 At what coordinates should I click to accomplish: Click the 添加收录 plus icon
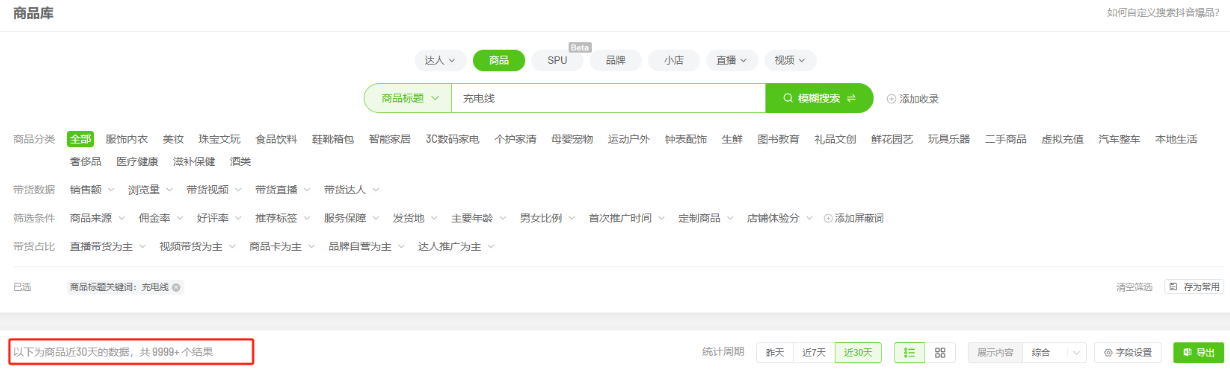pos(891,99)
